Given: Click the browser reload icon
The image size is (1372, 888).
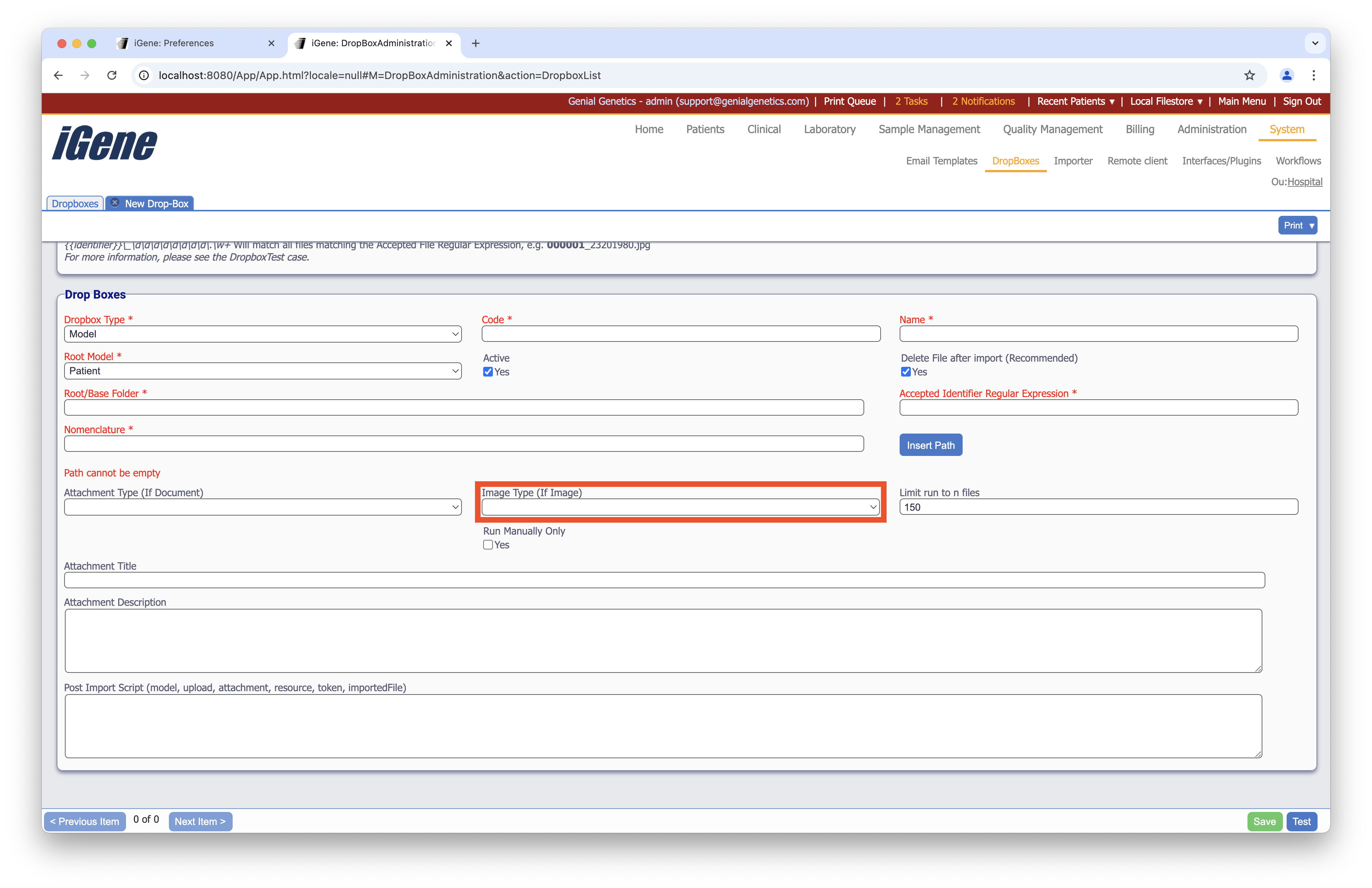Looking at the screenshot, I should click(x=112, y=75).
